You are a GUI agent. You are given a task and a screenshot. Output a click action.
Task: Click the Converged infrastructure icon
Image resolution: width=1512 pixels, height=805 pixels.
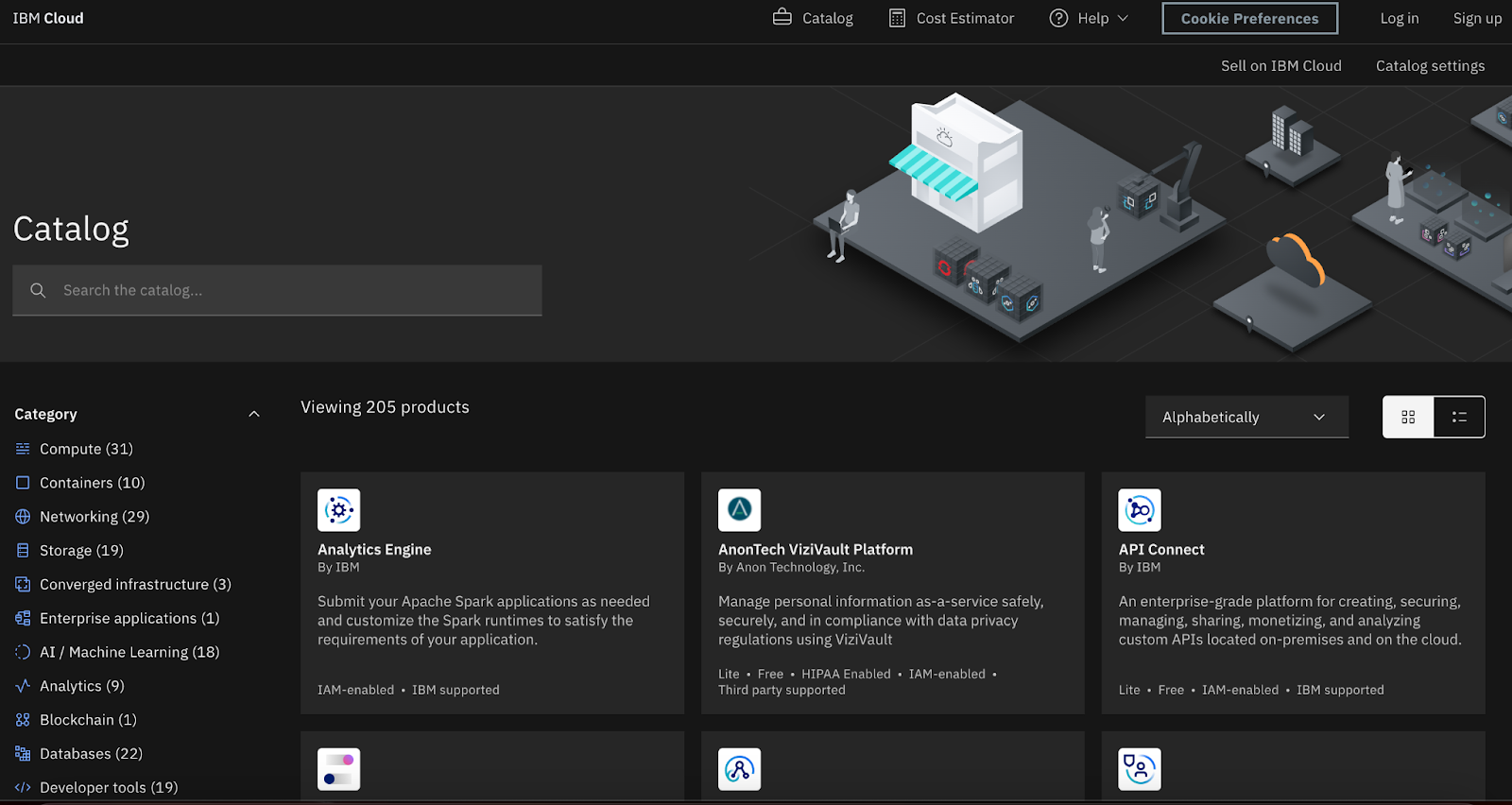23,584
